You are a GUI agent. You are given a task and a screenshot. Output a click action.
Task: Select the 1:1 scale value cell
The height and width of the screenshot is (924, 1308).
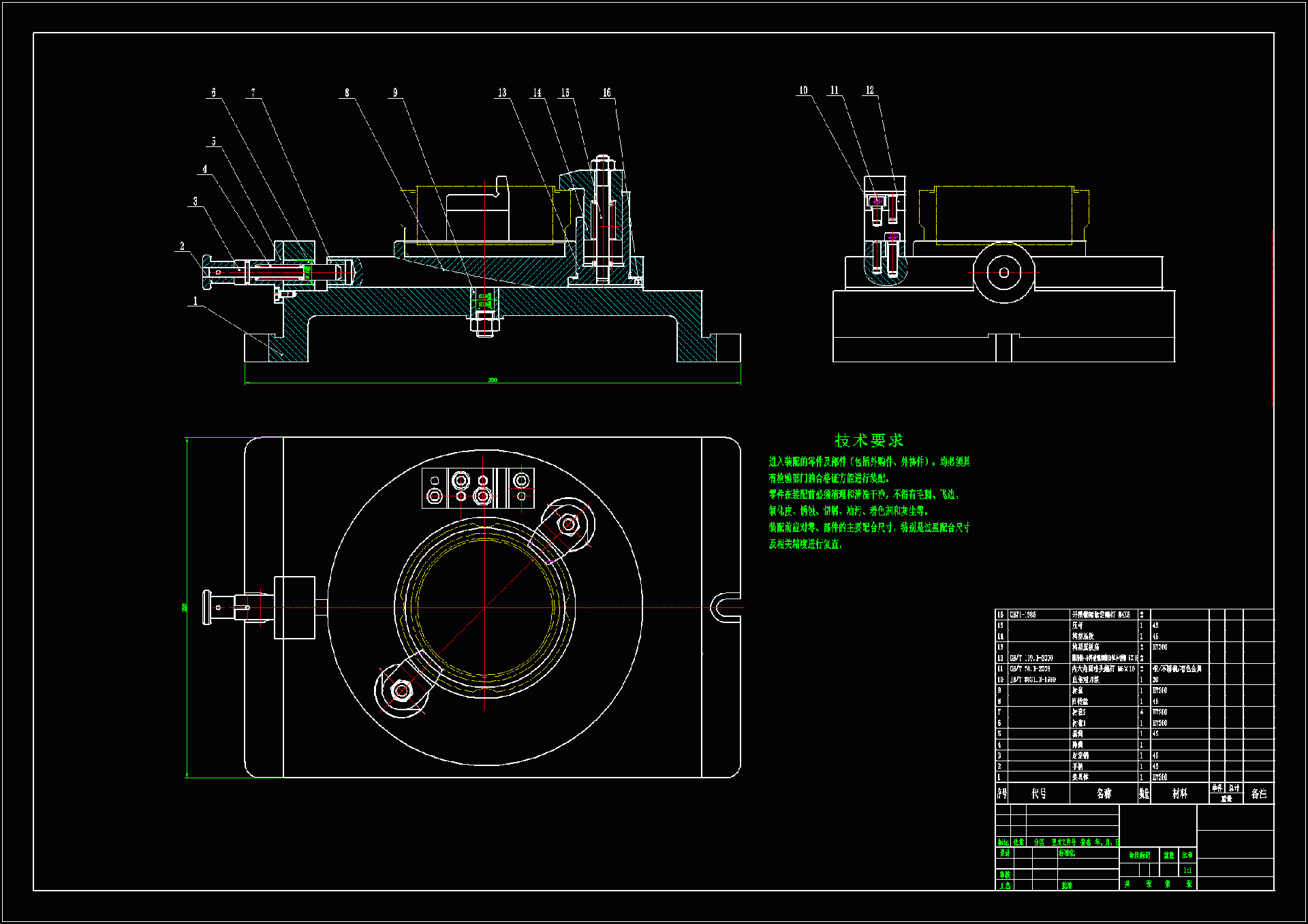coord(1187,870)
